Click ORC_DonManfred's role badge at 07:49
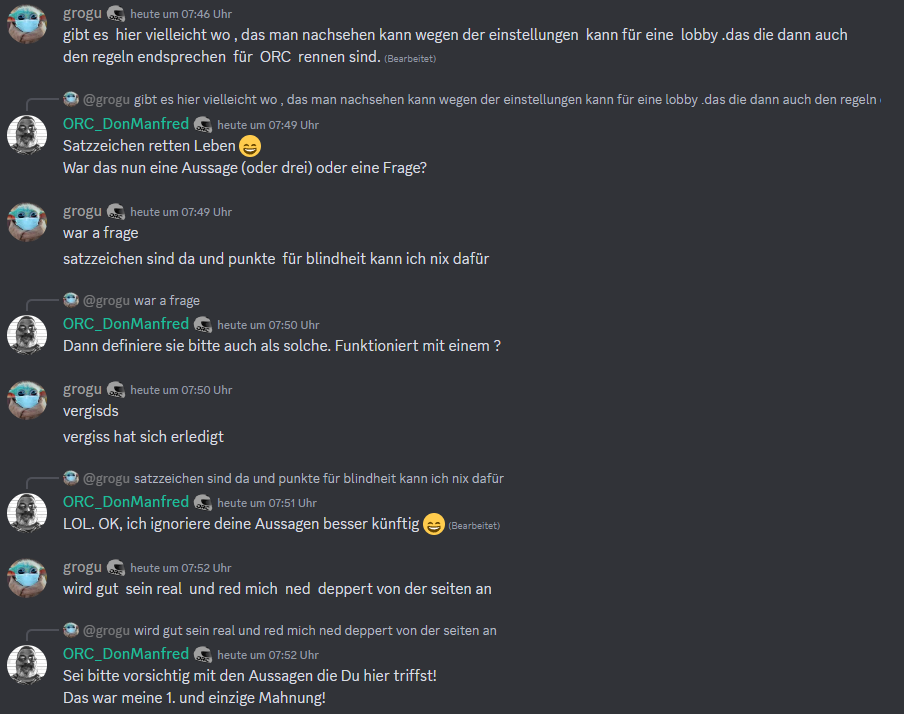 pos(203,125)
